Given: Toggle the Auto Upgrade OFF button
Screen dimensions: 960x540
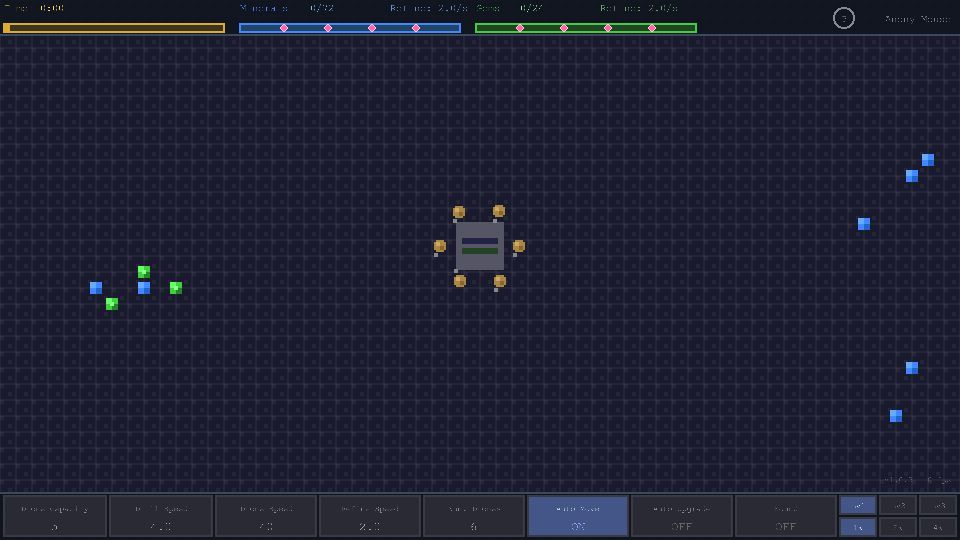Looking at the screenshot, I should [681, 516].
